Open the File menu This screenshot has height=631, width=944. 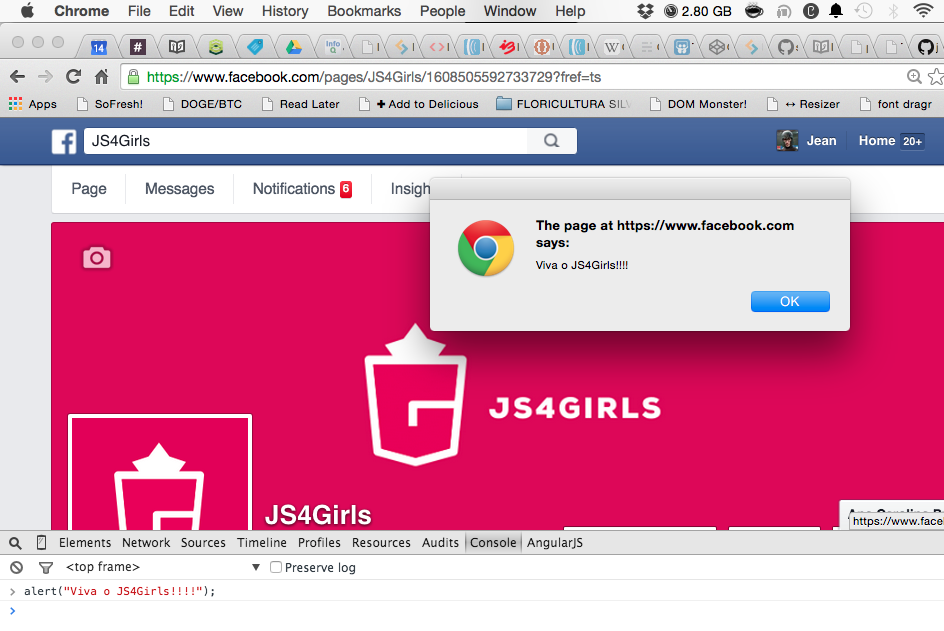[139, 11]
